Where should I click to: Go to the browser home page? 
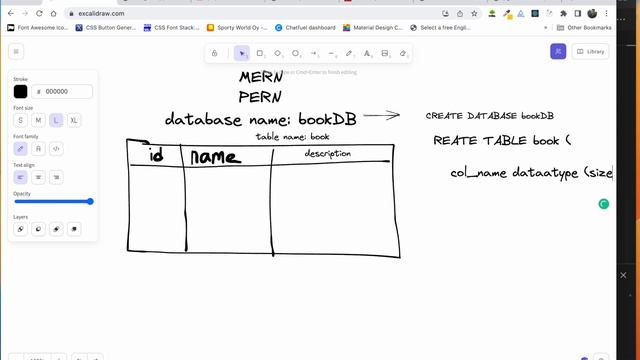point(53,13)
